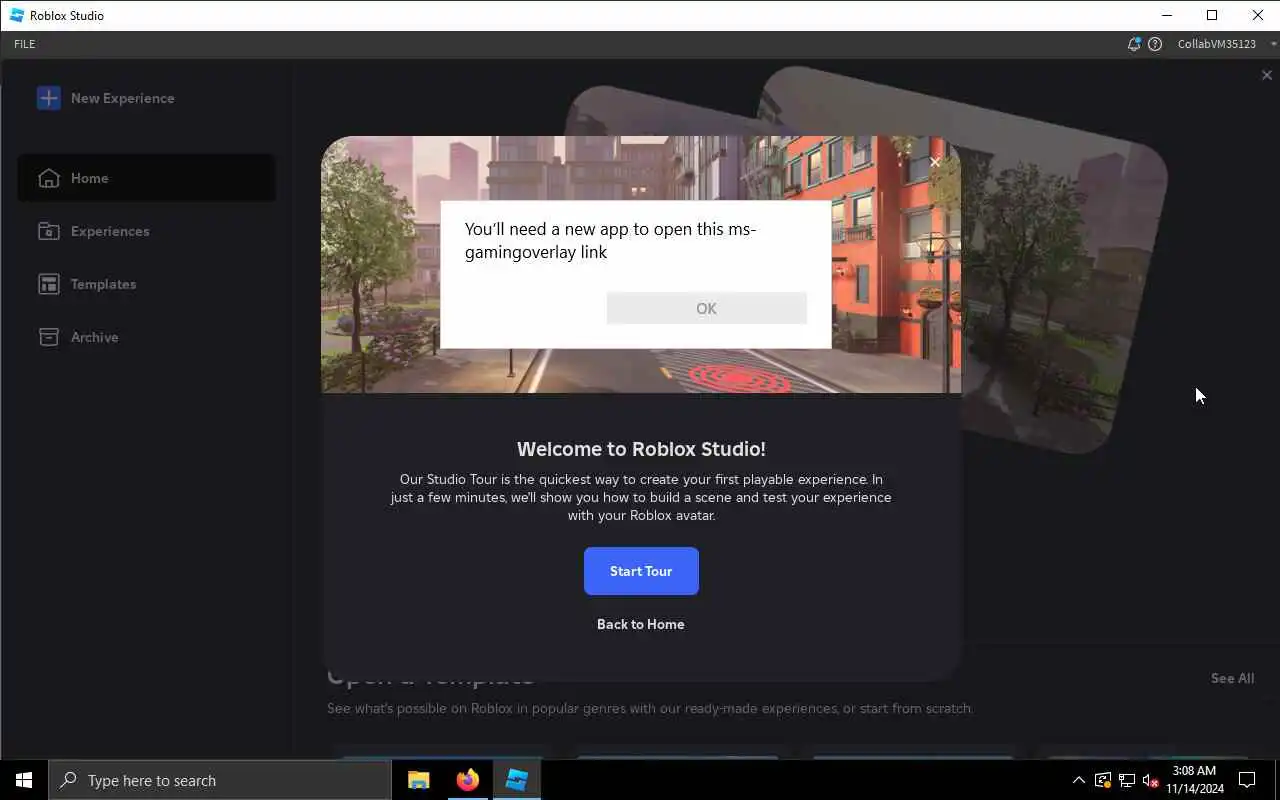Click the Templates layout icon

49,284
